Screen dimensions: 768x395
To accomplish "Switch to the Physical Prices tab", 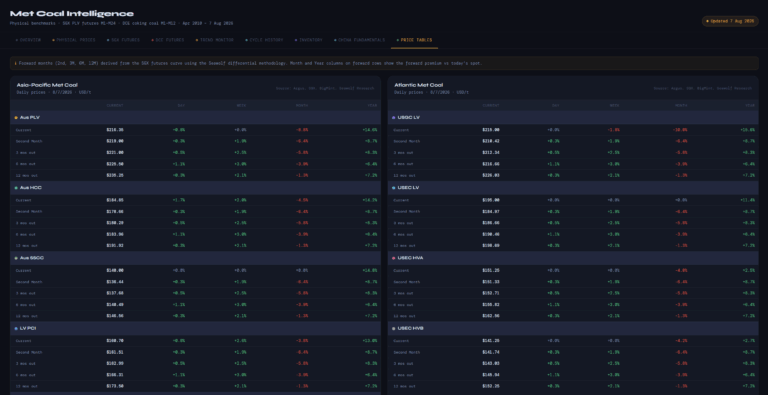I will click(73, 40).
